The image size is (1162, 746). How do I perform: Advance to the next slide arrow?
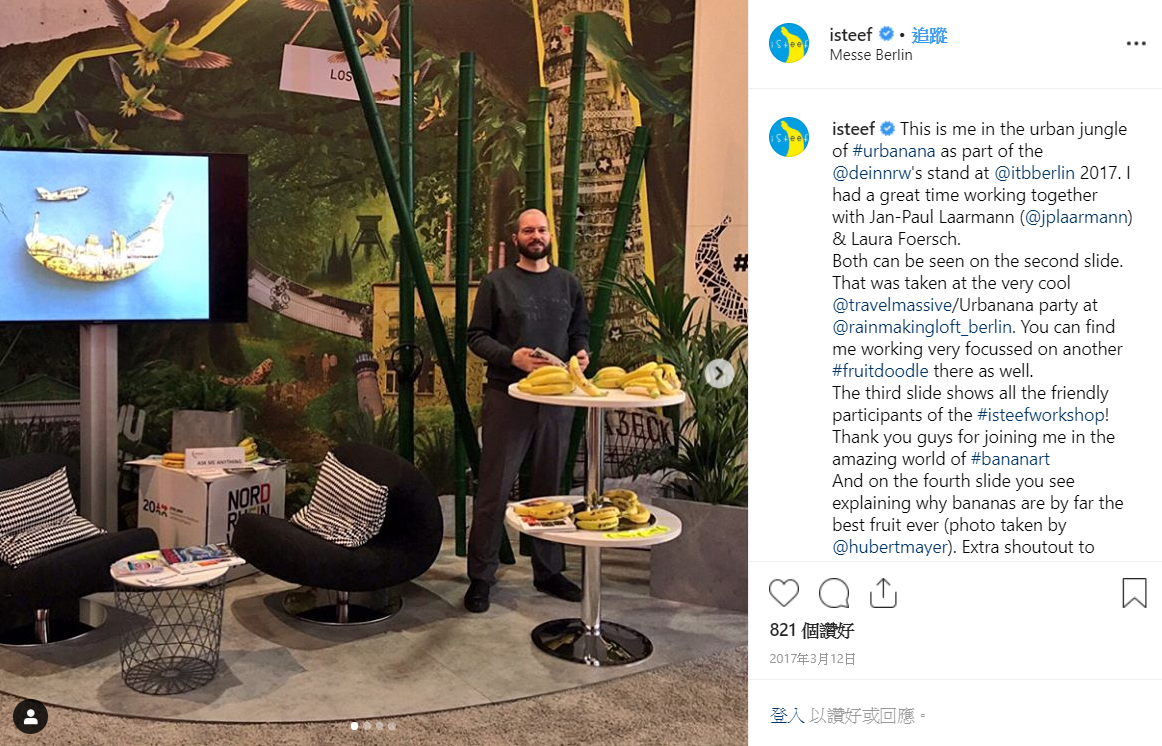point(719,373)
